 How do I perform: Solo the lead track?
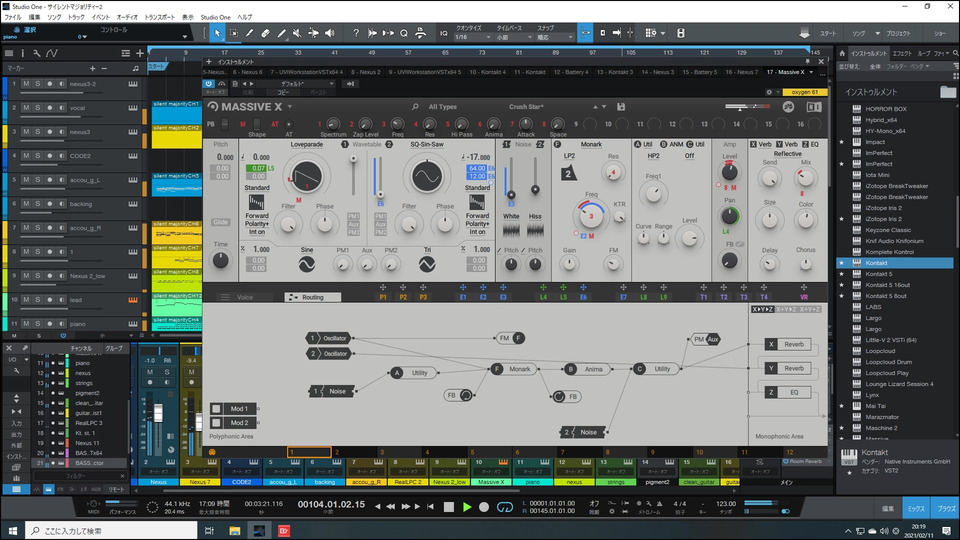38,300
